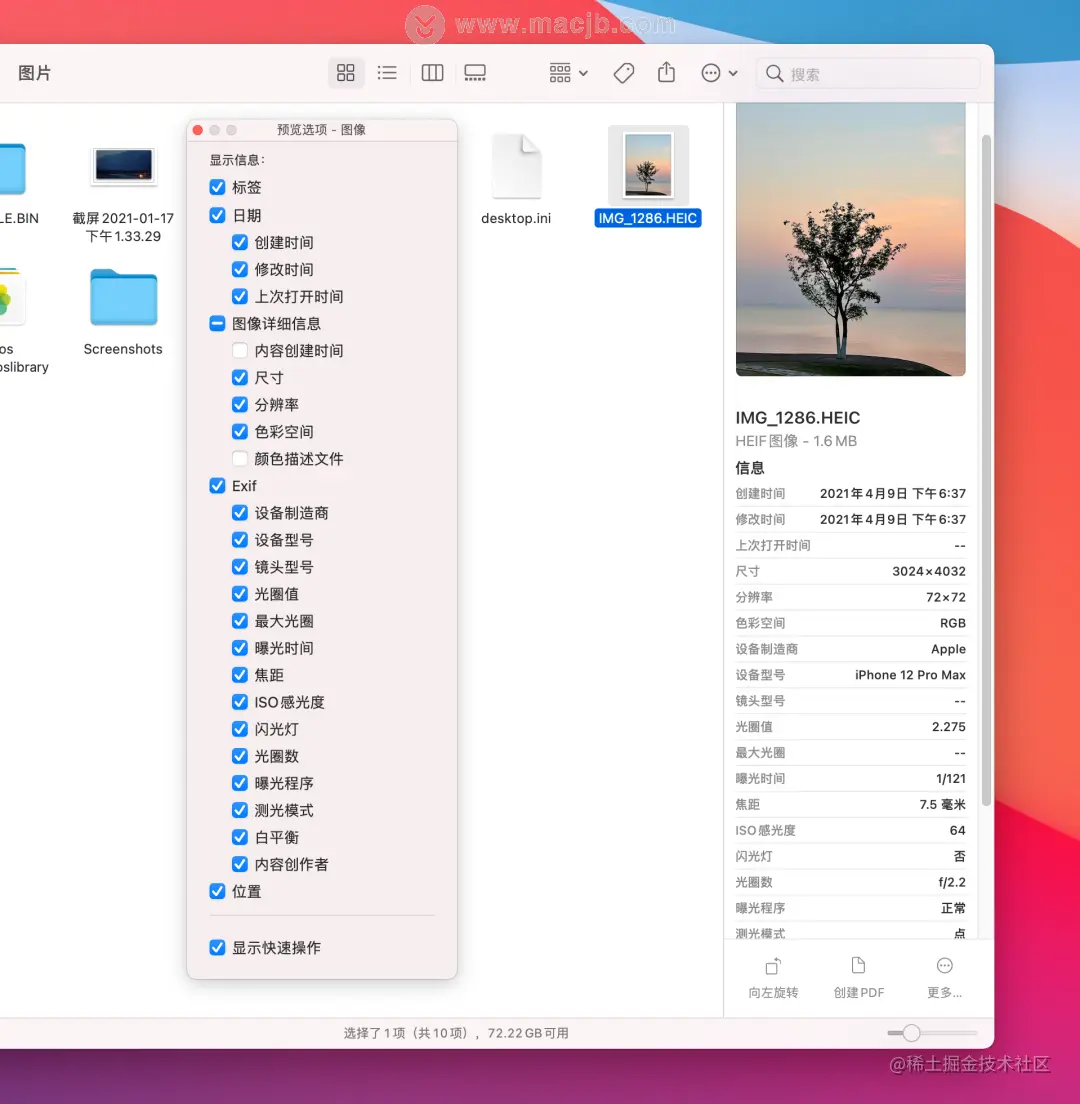The width and height of the screenshot is (1080, 1104).
Task: Toggle the 设备型号 checkbox
Action: click(240, 540)
